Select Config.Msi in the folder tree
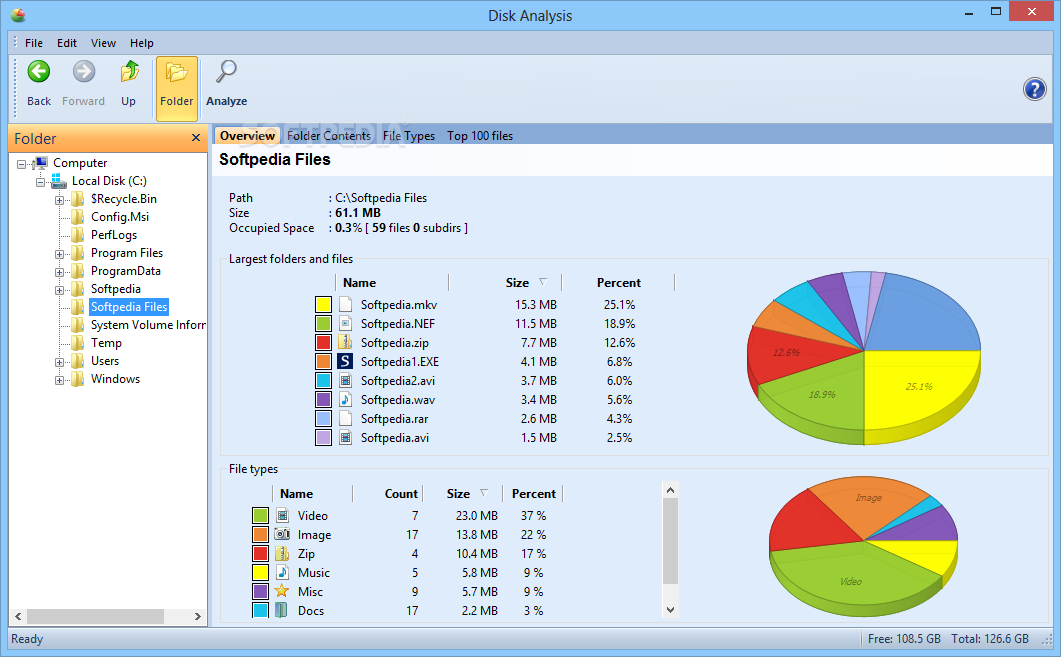Screen dimensions: 1061x657 pyautogui.click(x=120, y=217)
